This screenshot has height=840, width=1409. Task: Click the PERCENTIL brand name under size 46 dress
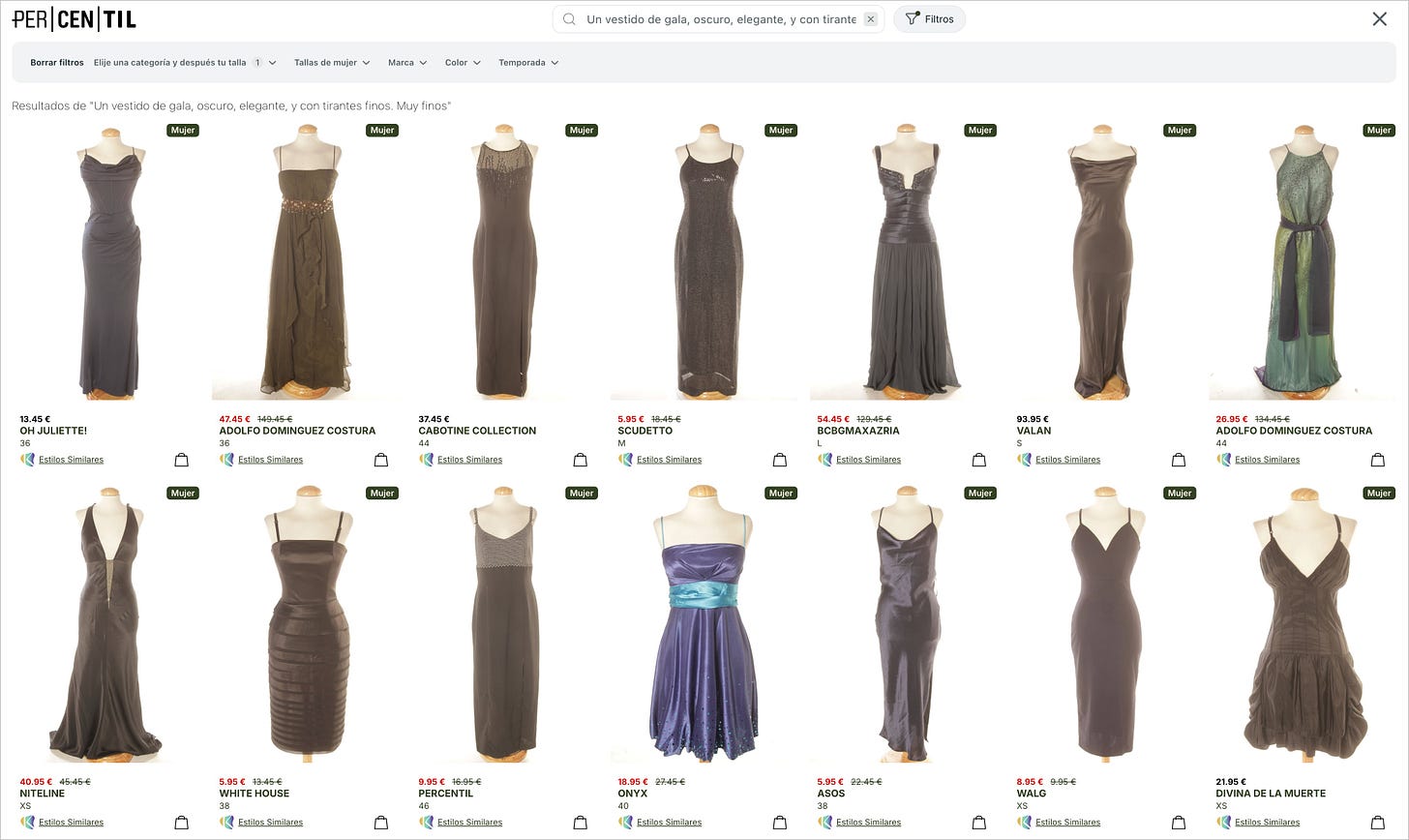(446, 794)
